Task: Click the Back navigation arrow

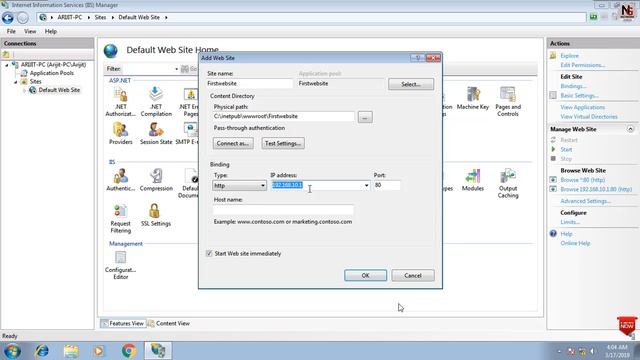Action: (8, 18)
